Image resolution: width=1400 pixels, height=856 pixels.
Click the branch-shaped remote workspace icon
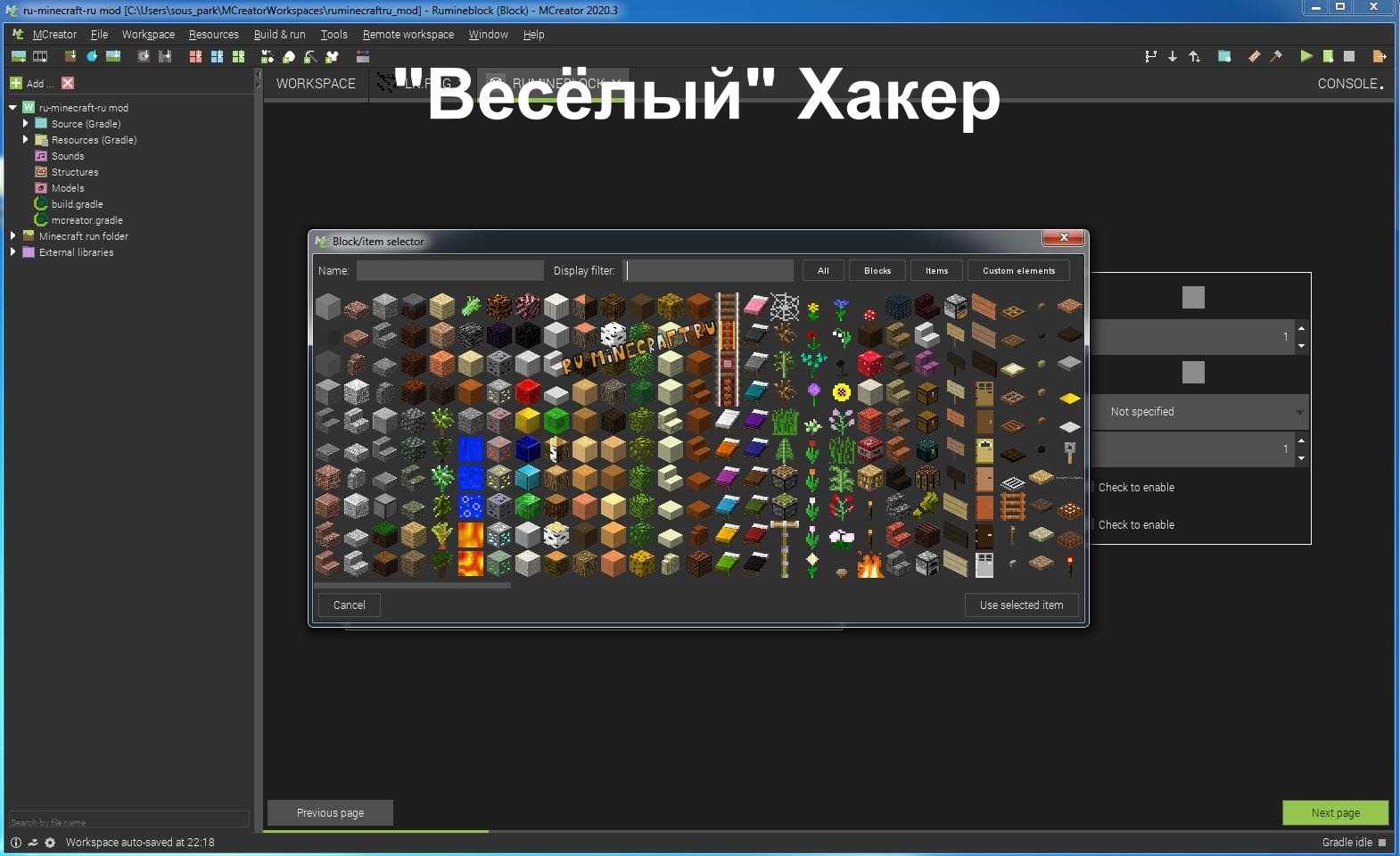coord(1150,56)
